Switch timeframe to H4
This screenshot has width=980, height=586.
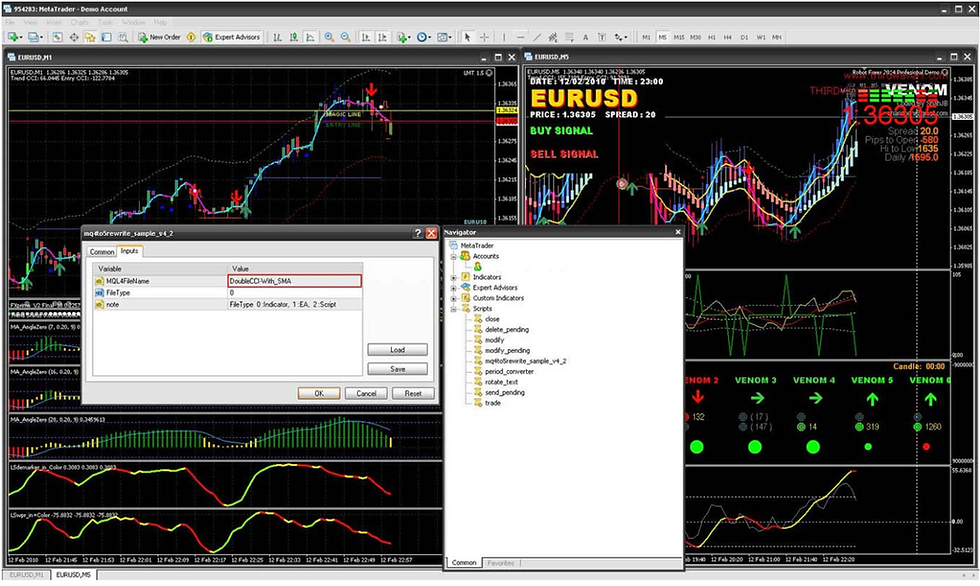click(728, 37)
